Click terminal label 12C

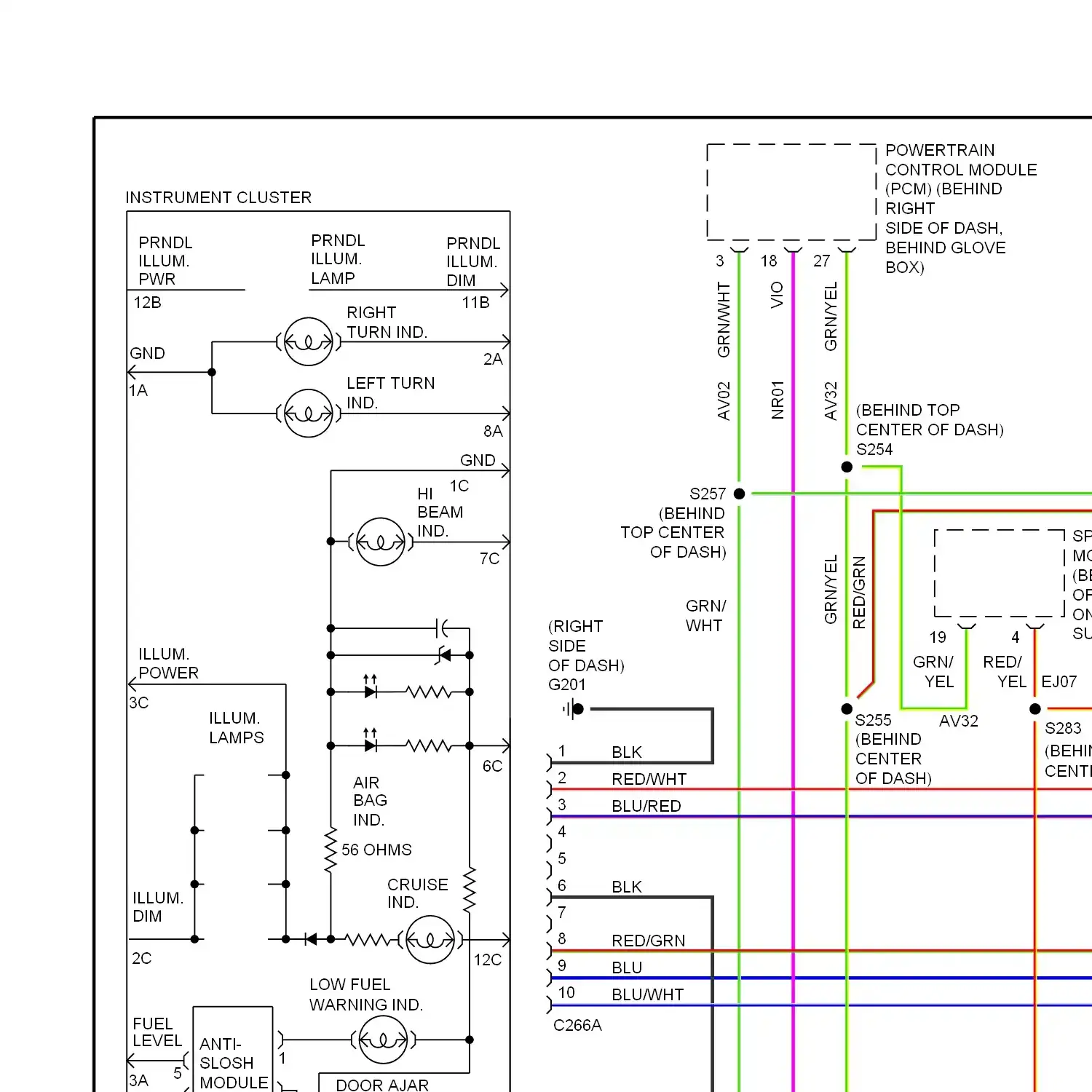point(487,960)
